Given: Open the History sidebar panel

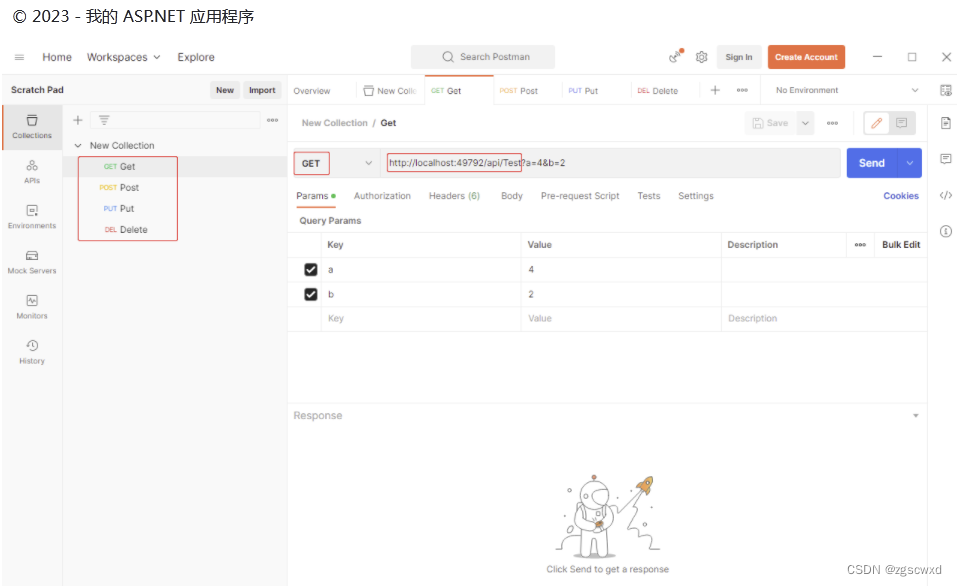Looking at the screenshot, I should click(32, 352).
